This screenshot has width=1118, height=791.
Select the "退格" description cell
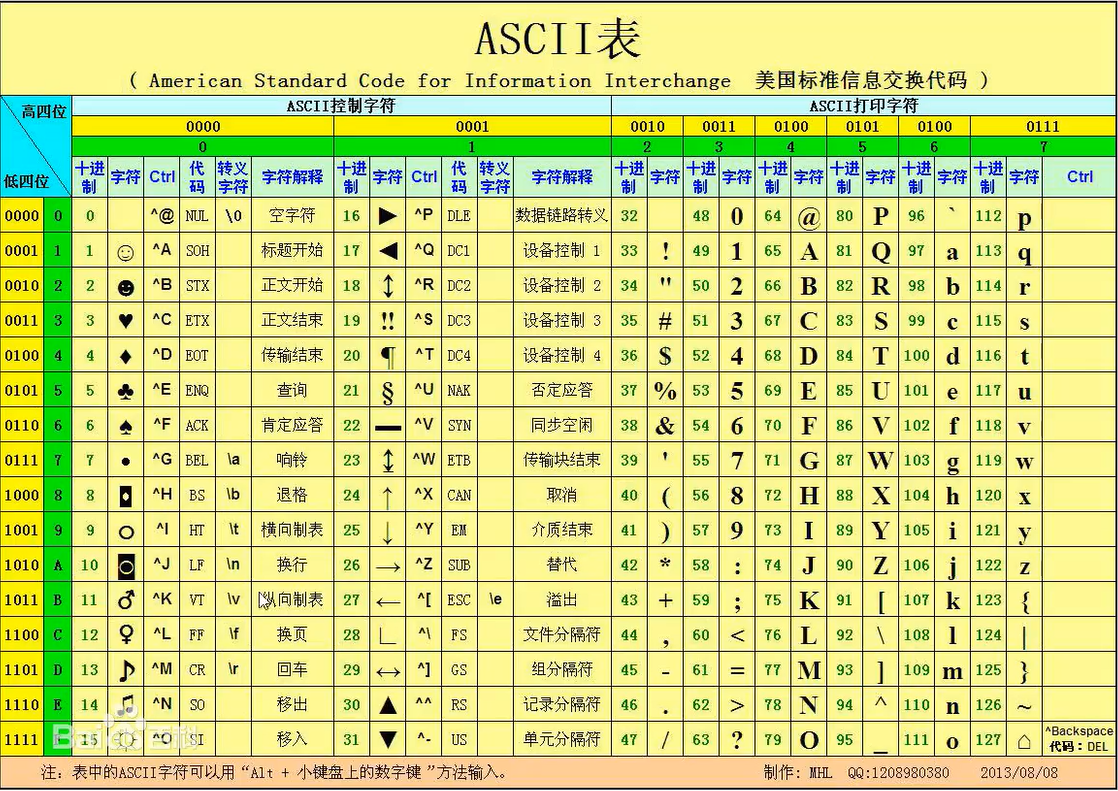point(292,494)
